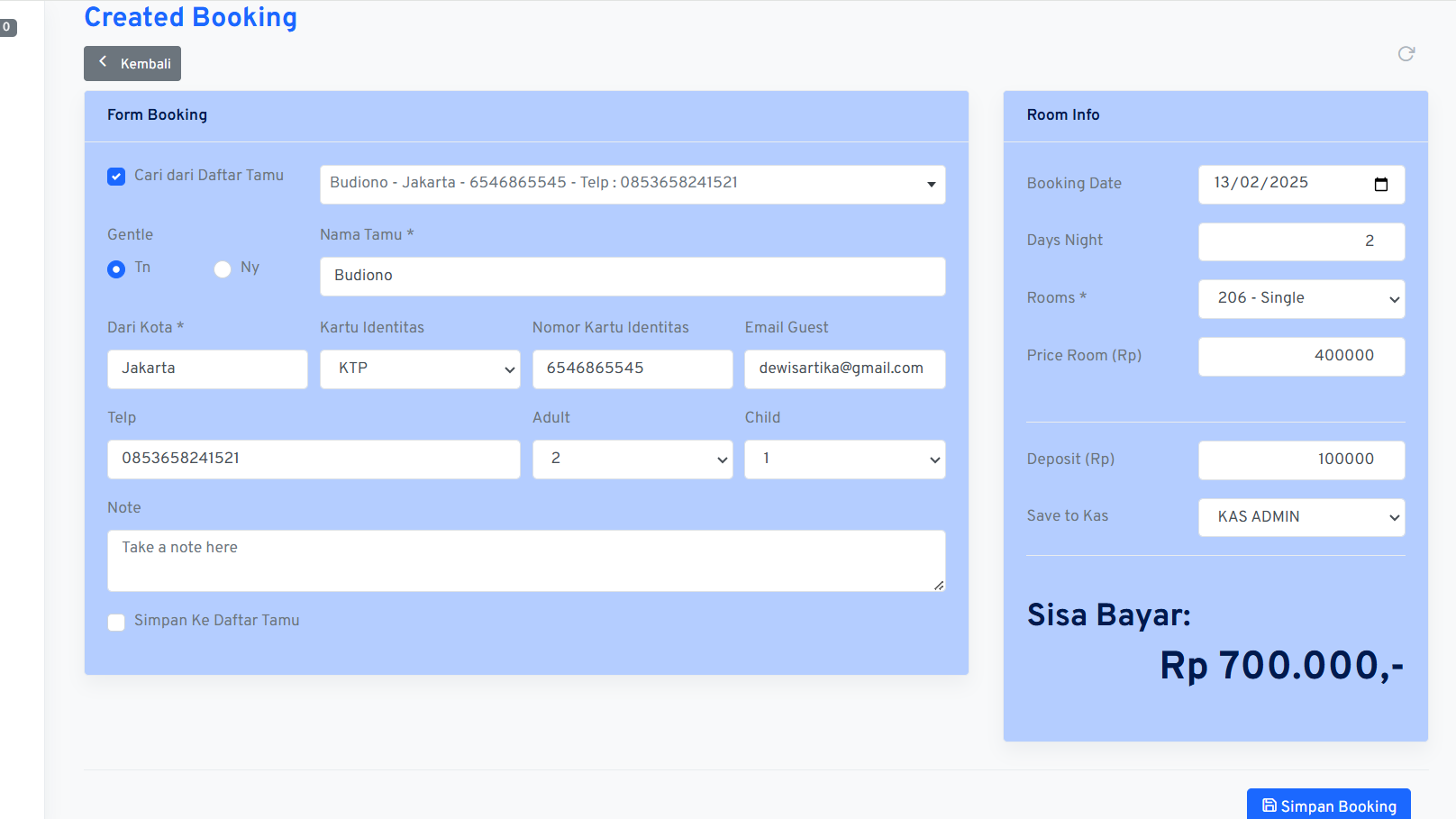Click the Nomor Kartu Identitas field
The width and height of the screenshot is (1456, 819).
coord(632,369)
